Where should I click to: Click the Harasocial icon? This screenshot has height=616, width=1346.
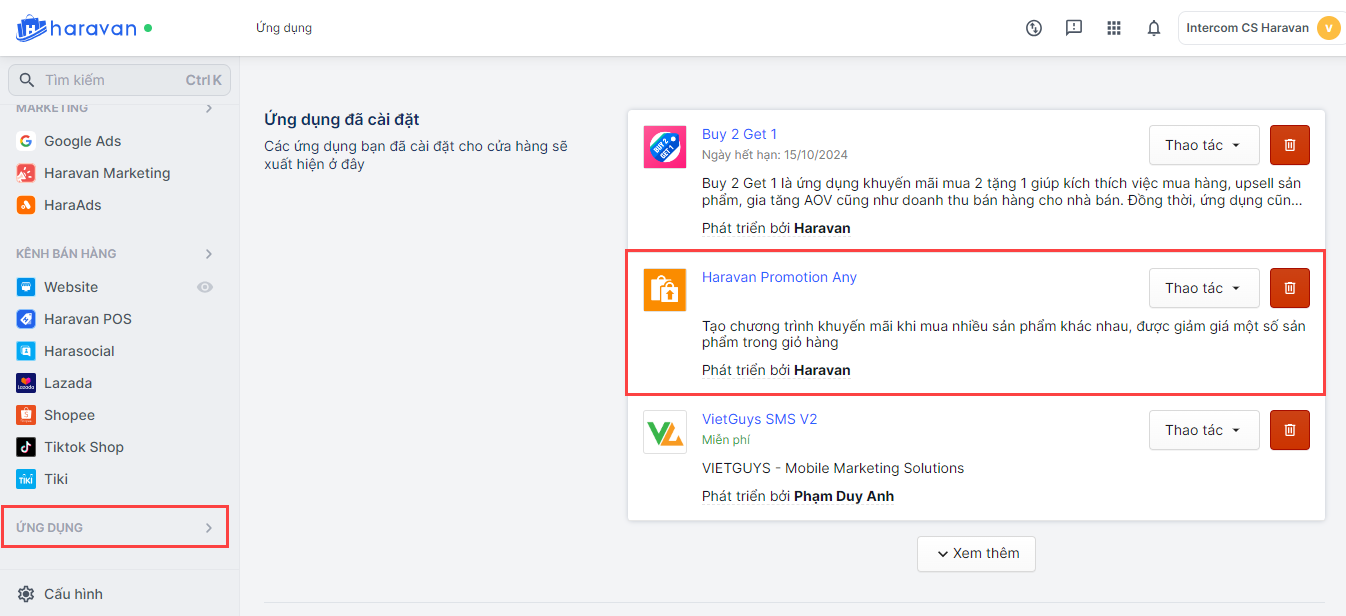[26, 351]
